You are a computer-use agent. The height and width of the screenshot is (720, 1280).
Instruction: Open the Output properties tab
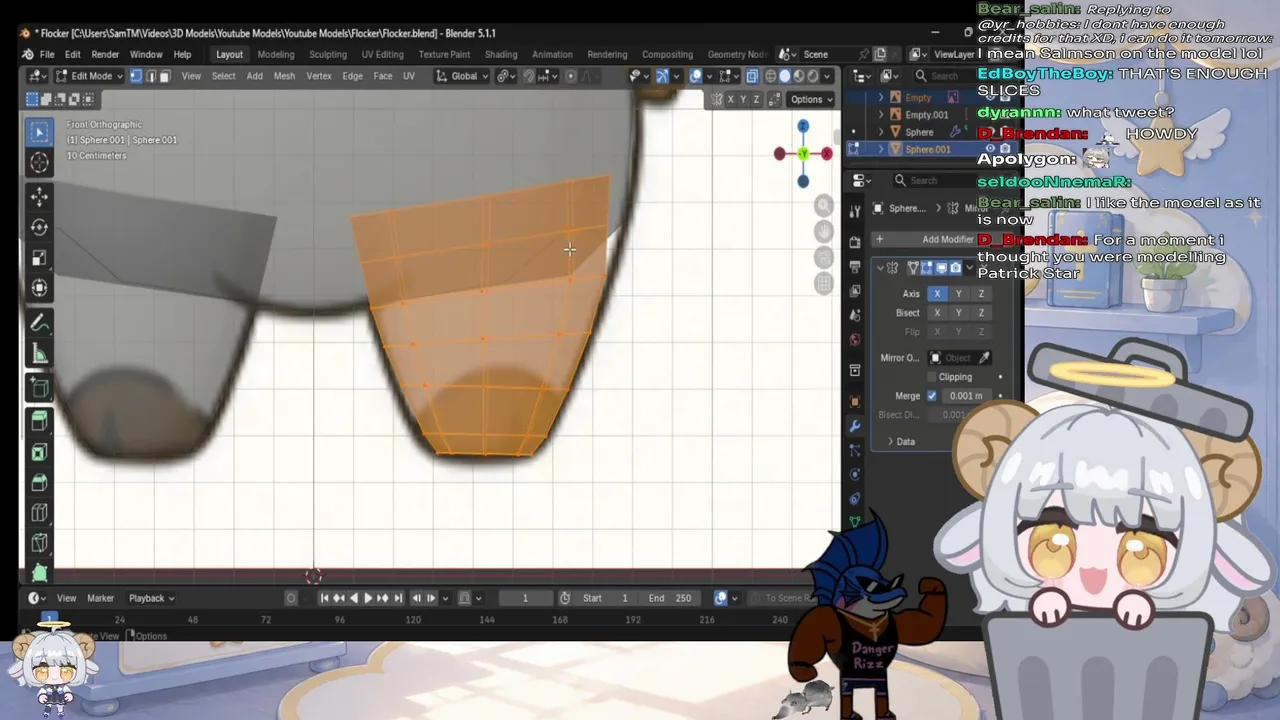[x=855, y=267]
